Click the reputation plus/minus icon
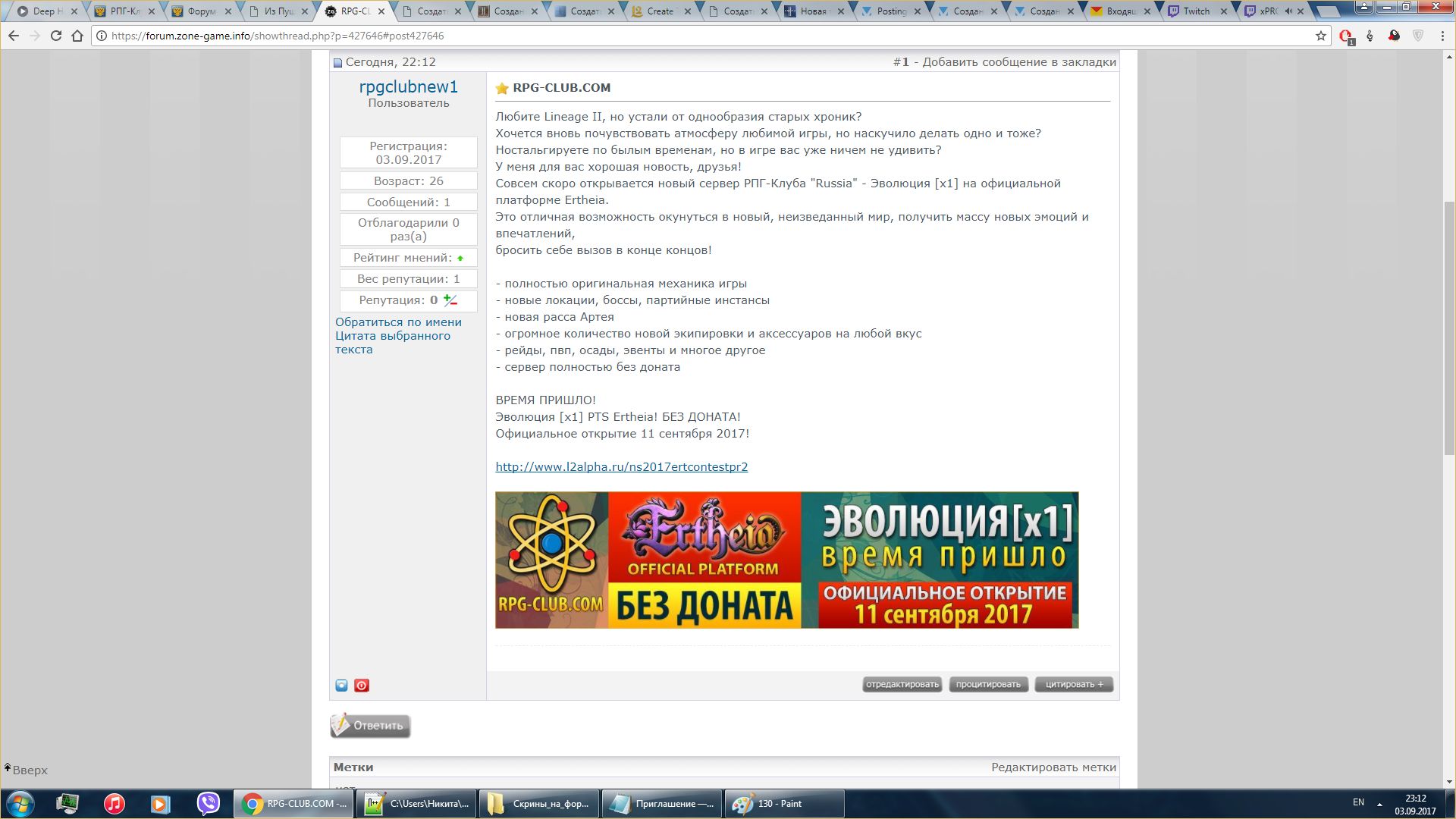Viewport: 1456px width, 819px height. coord(450,300)
